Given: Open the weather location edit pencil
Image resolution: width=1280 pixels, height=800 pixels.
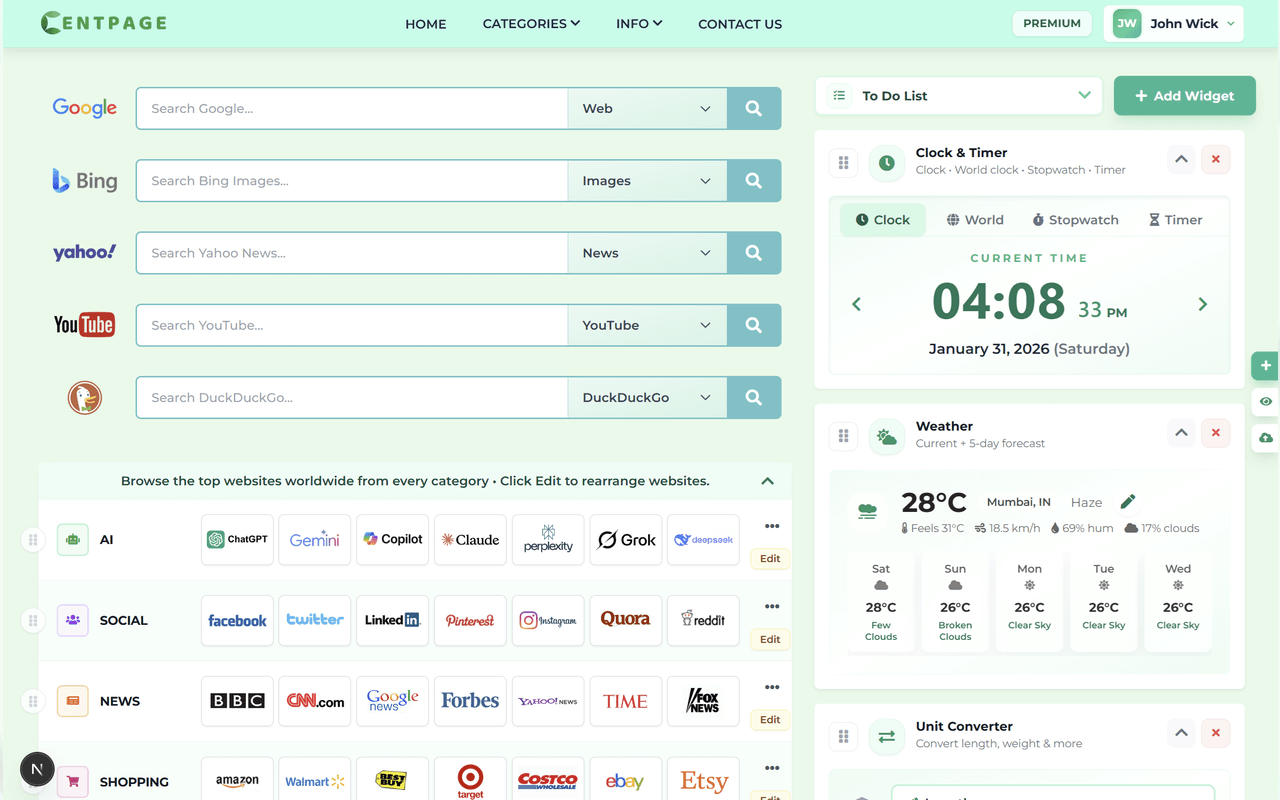Looking at the screenshot, I should point(1128,501).
